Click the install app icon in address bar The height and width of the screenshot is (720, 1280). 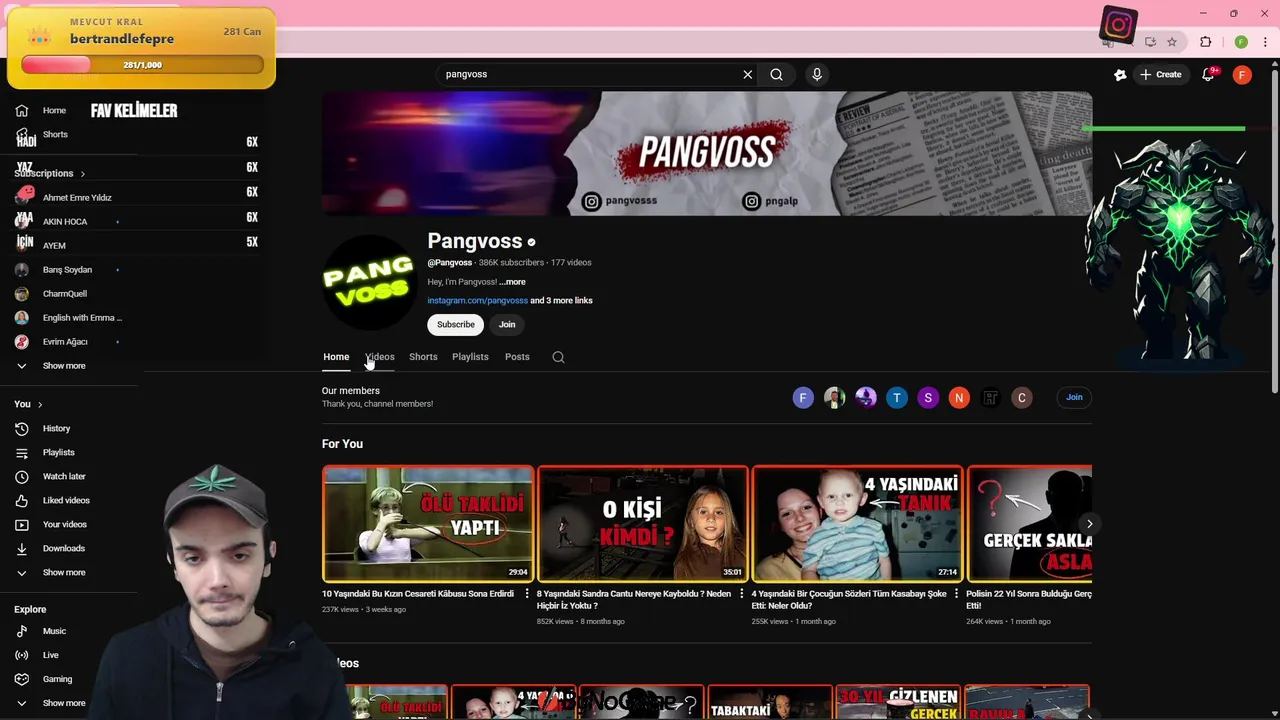(x=1150, y=42)
